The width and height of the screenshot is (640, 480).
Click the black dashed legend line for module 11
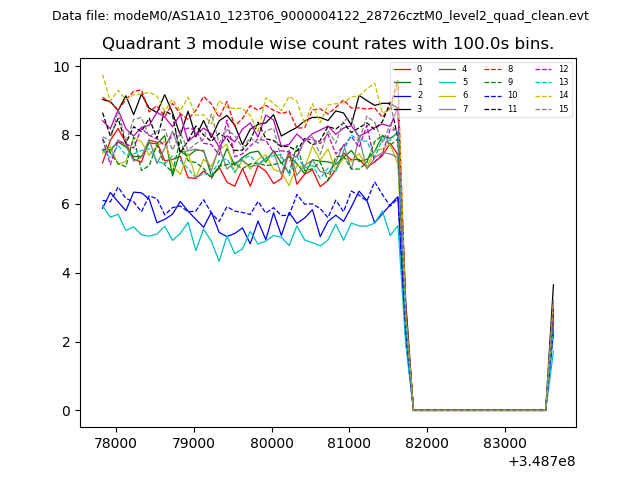(x=494, y=108)
